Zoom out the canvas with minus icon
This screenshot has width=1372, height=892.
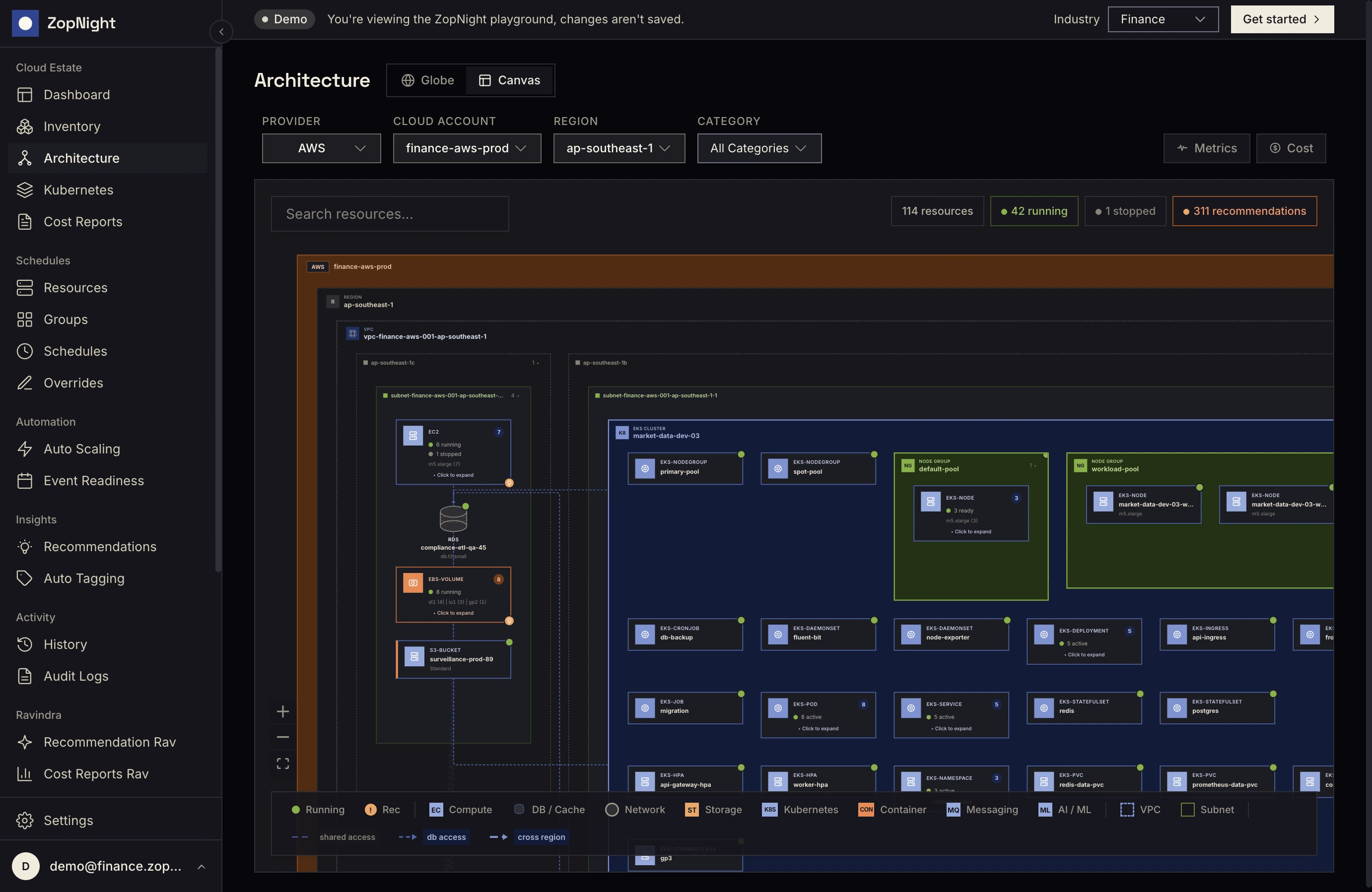tap(282, 737)
